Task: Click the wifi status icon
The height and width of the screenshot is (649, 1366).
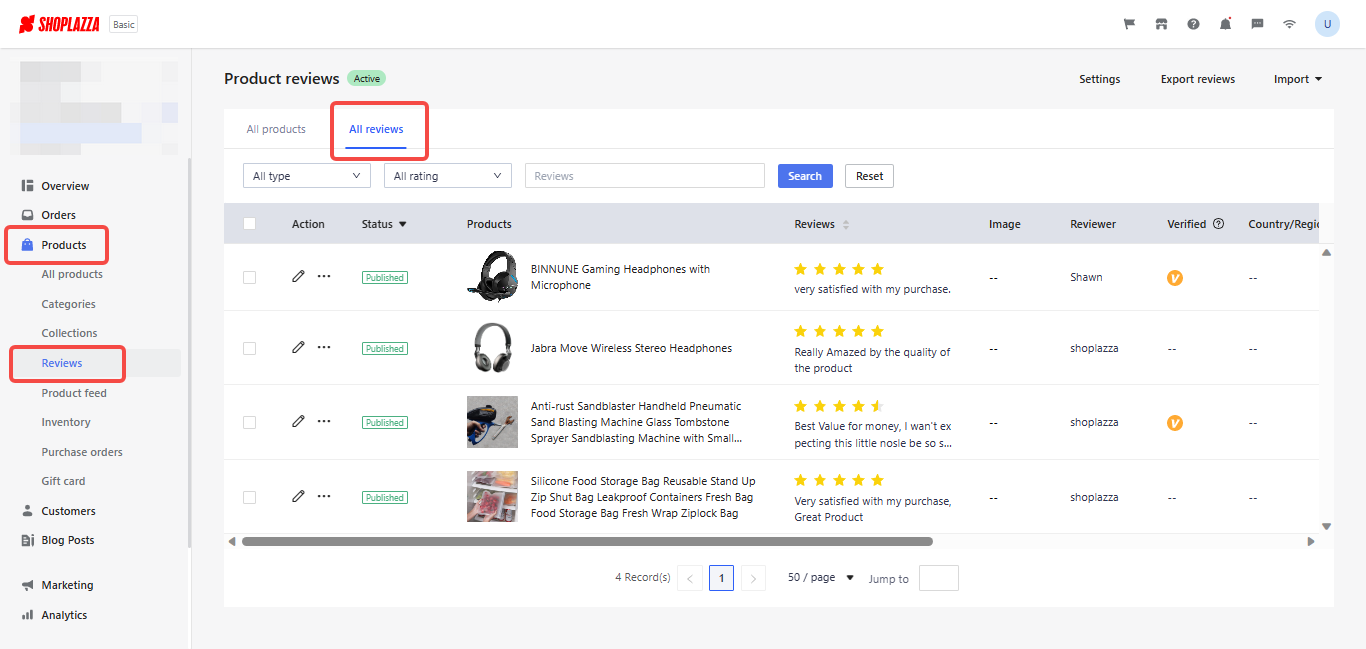Action: click(x=1290, y=24)
